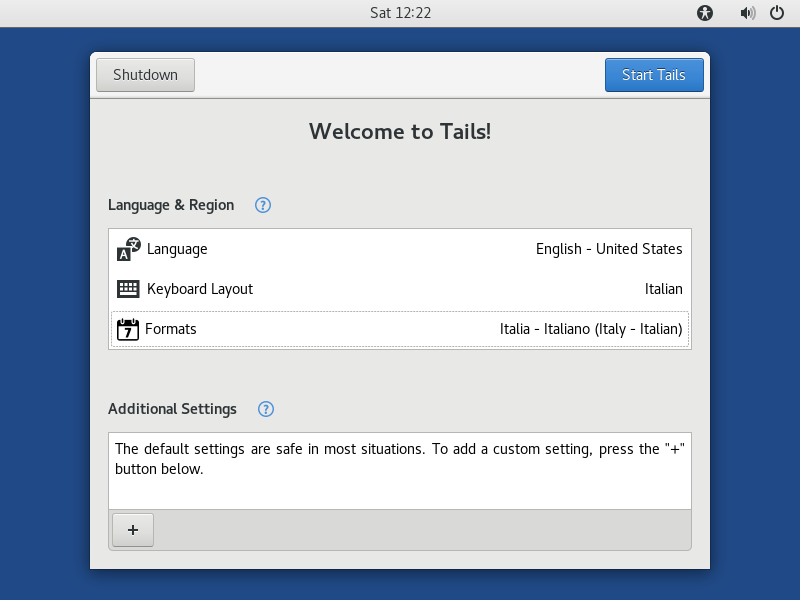
Task: Click the Start Tails button
Action: click(x=654, y=75)
